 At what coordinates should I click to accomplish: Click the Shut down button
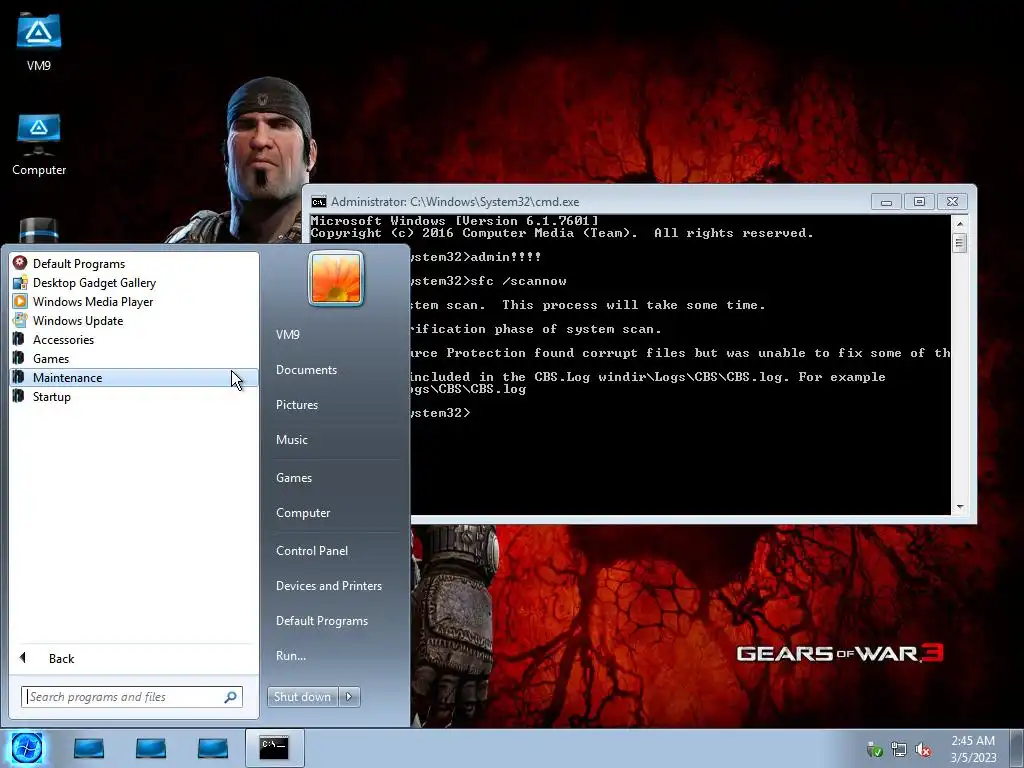coord(303,697)
